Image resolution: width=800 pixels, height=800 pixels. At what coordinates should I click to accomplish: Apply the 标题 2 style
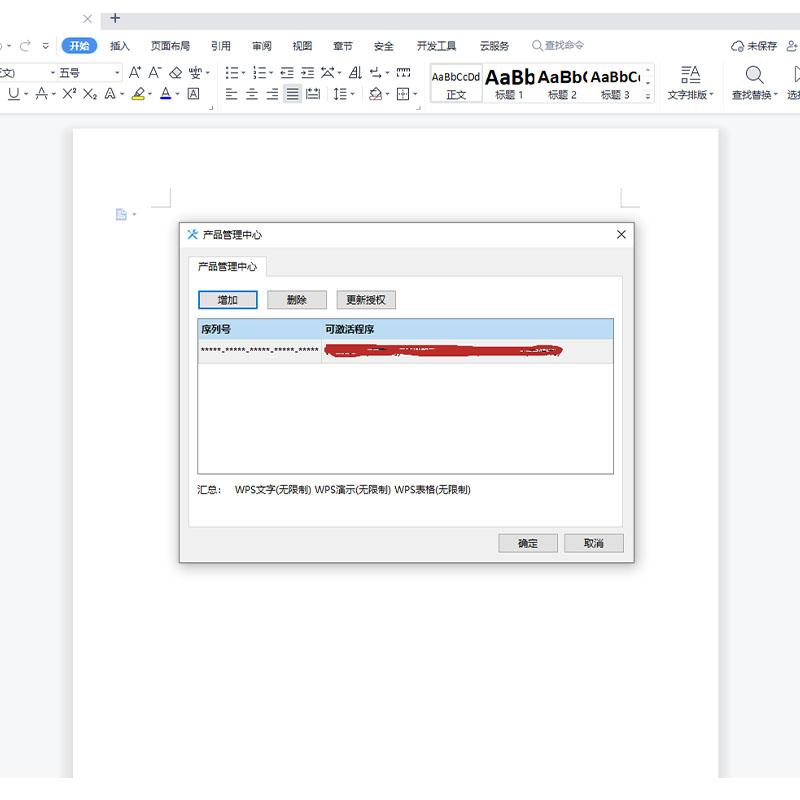point(562,84)
